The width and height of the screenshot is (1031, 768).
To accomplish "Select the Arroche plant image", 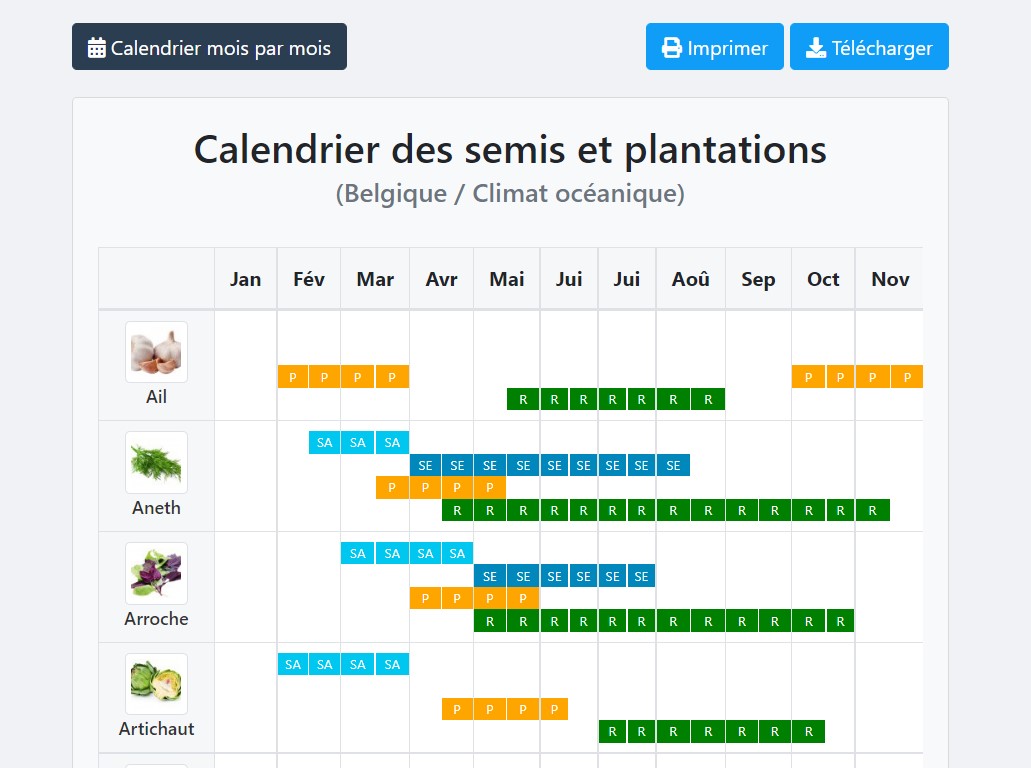I will (156, 573).
